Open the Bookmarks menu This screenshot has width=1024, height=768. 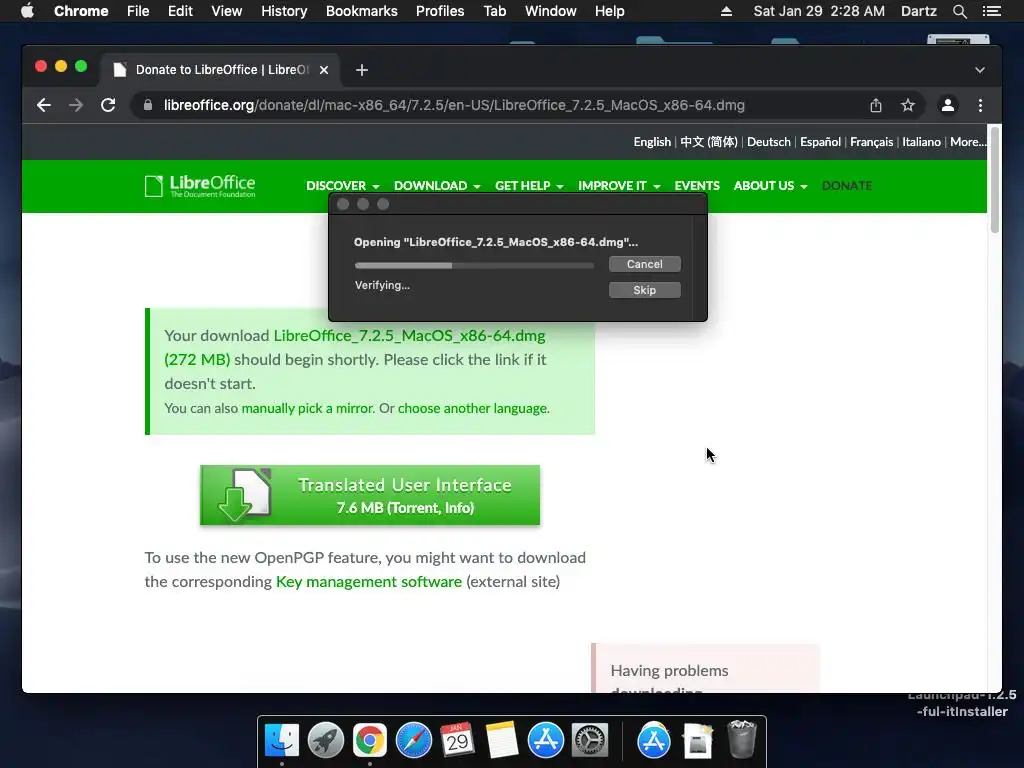click(362, 11)
